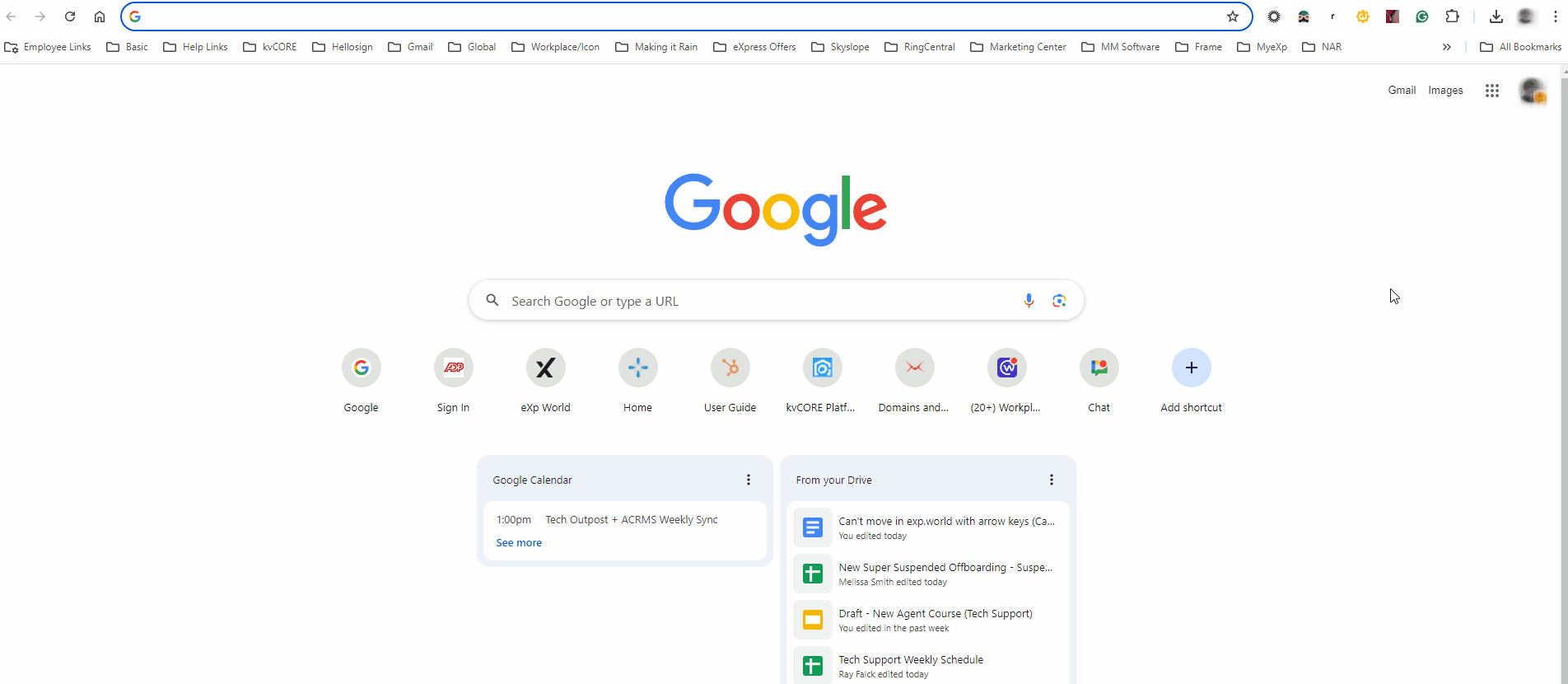The height and width of the screenshot is (684, 1568).
Task: Open the All Bookmarks folder
Action: click(x=1520, y=47)
